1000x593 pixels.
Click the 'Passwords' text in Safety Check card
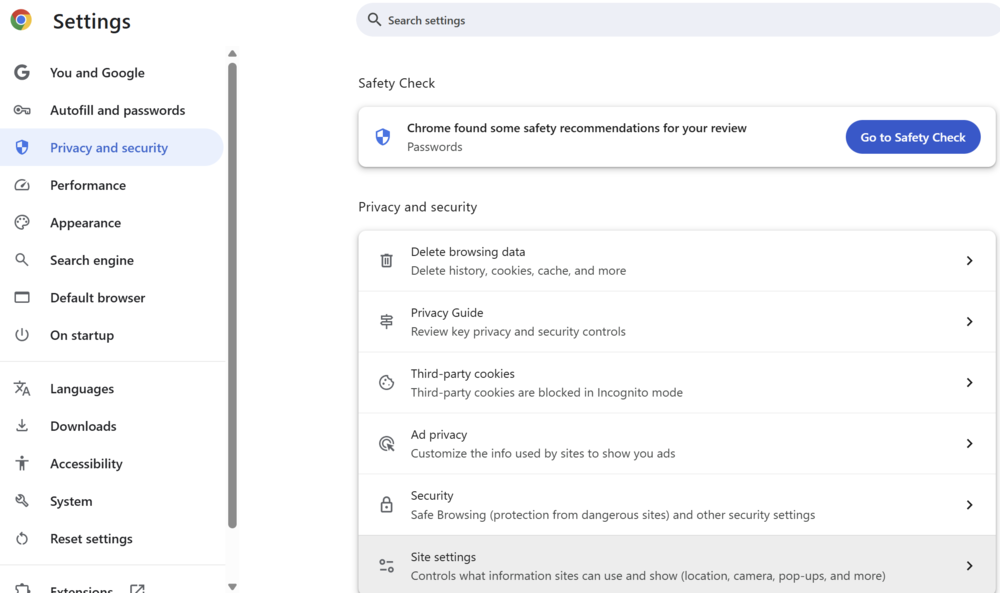(x=434, y=147)
